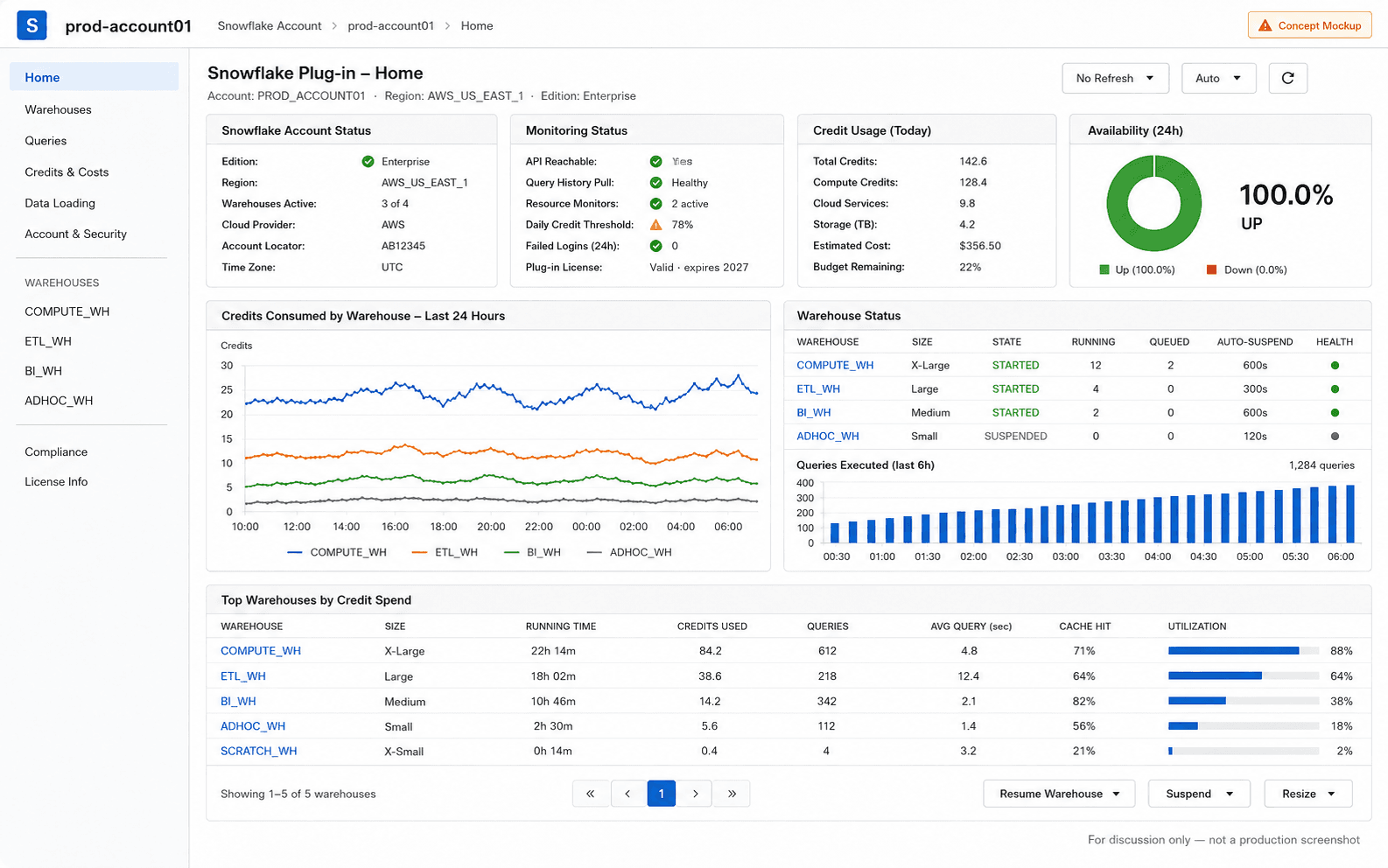Click the BI_WH green health dot
This screenshot has height=868, width=1388.
pyautogui.click(x=1335, y=412)
